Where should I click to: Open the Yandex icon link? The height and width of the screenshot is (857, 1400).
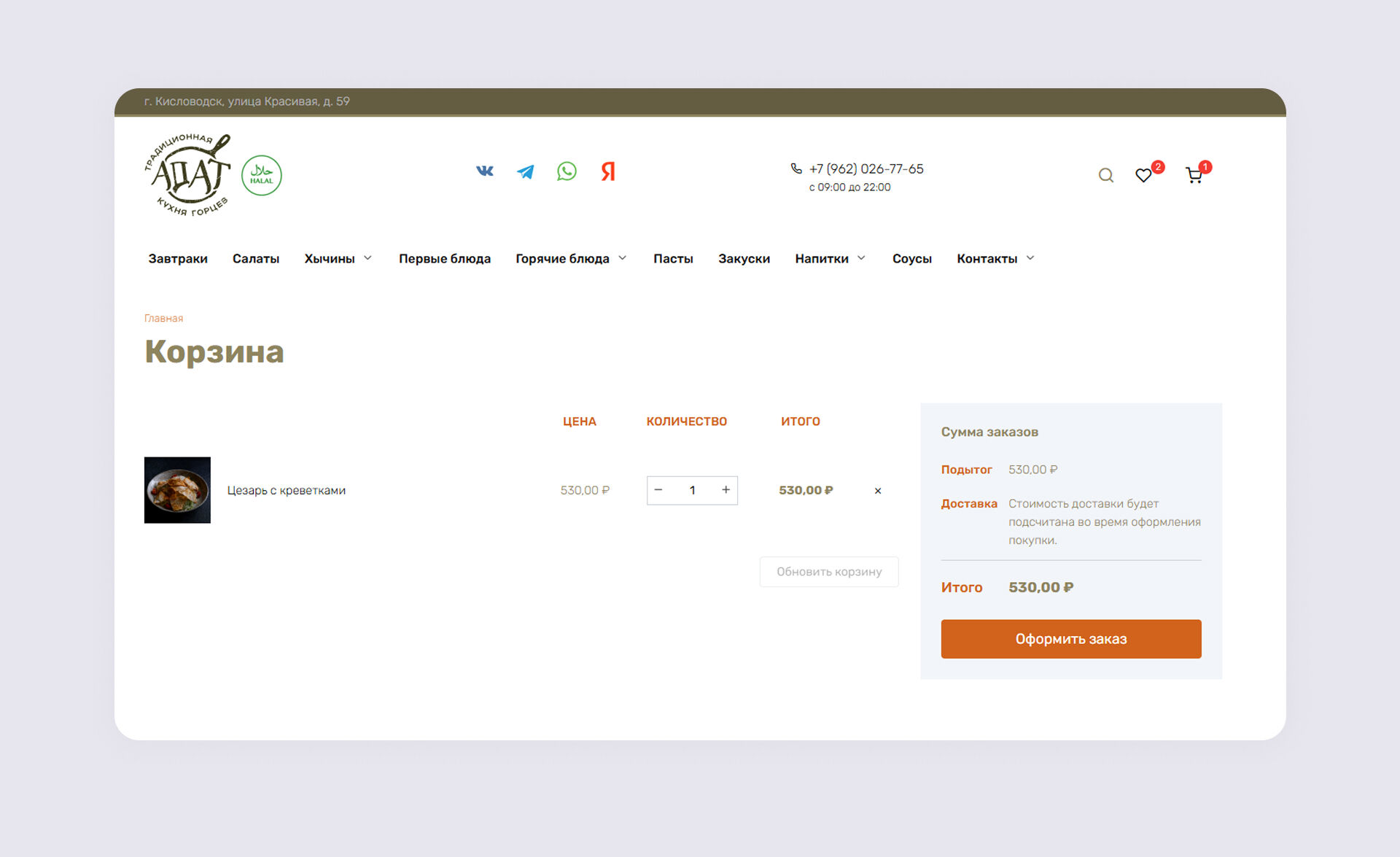click(x=608, y=171)
